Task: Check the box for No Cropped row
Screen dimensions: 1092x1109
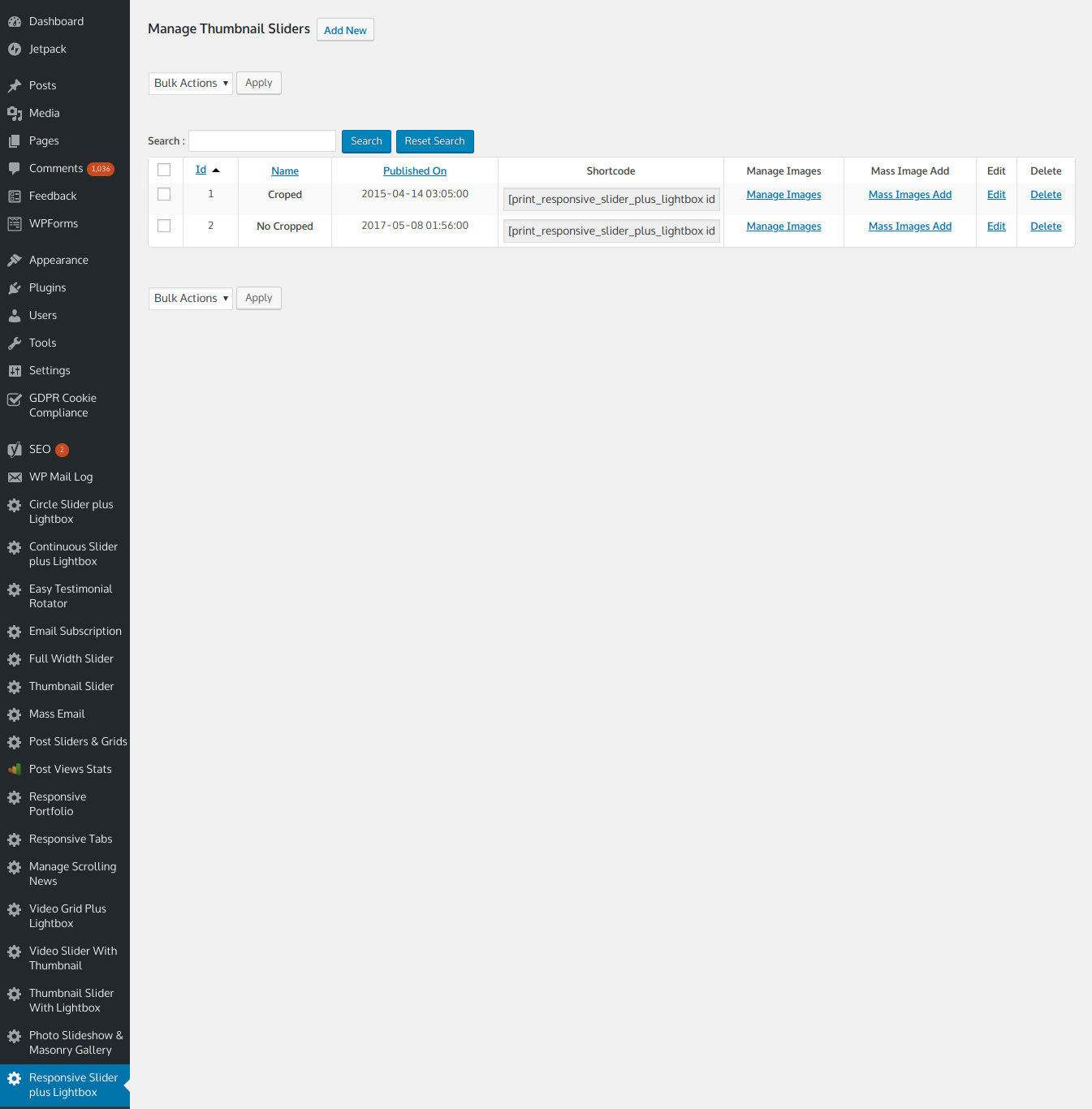Action: pos(164,226)
